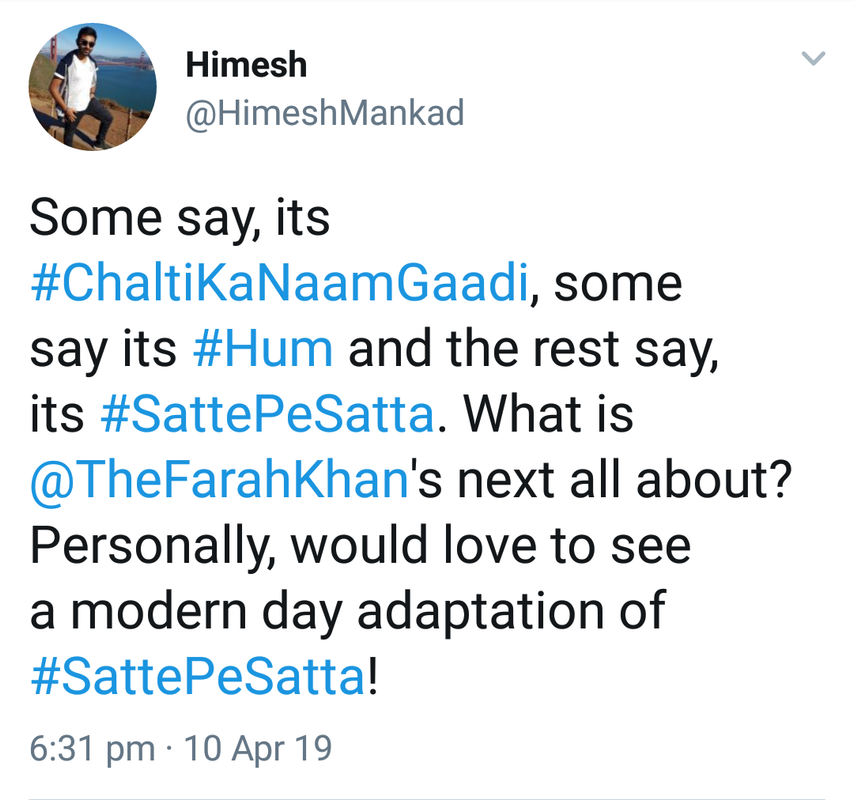The width and height of the screenshot is (854, 800).
Task: Tap the line 'Personally, would love to see'
Action: click(x=361, y=547)
